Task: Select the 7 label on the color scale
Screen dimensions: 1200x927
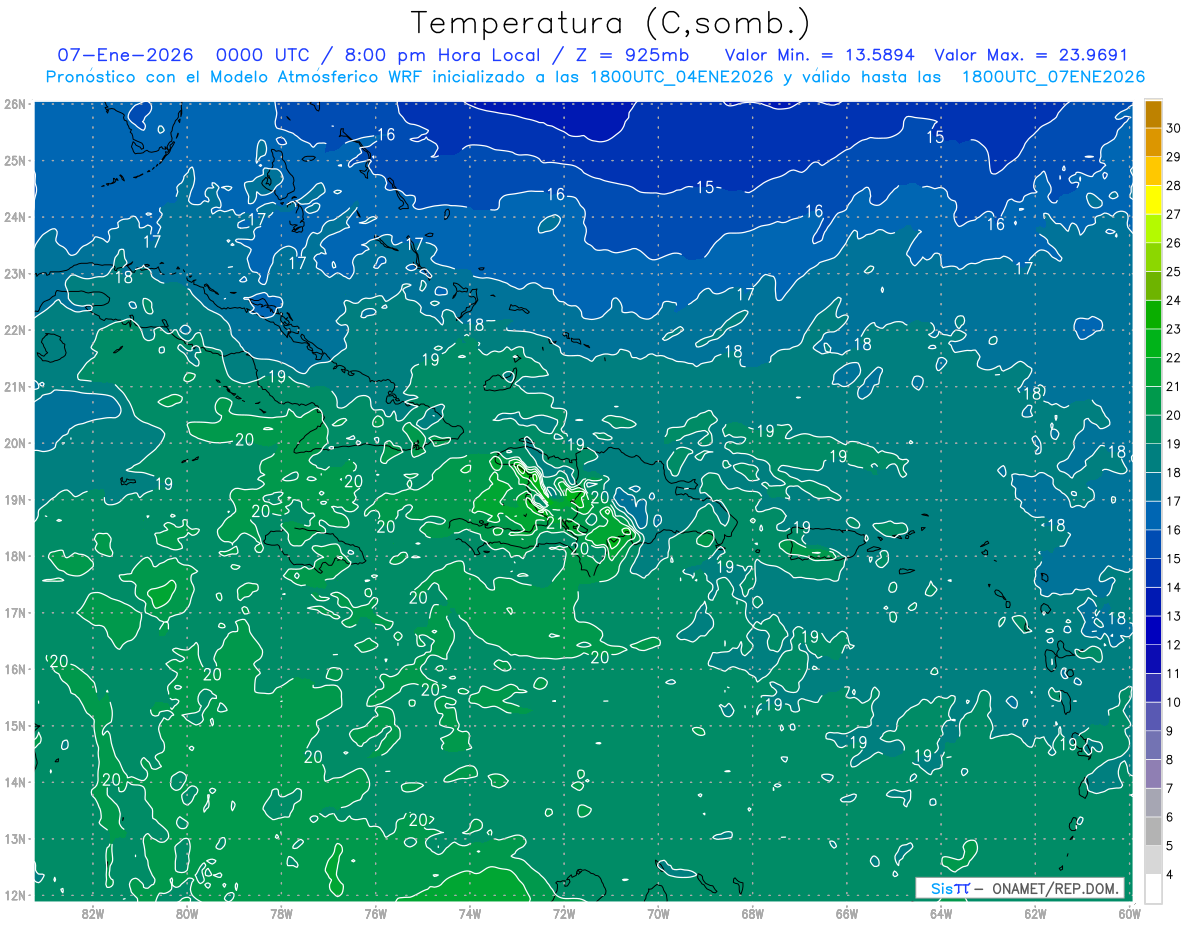Action: point(1170,788)
